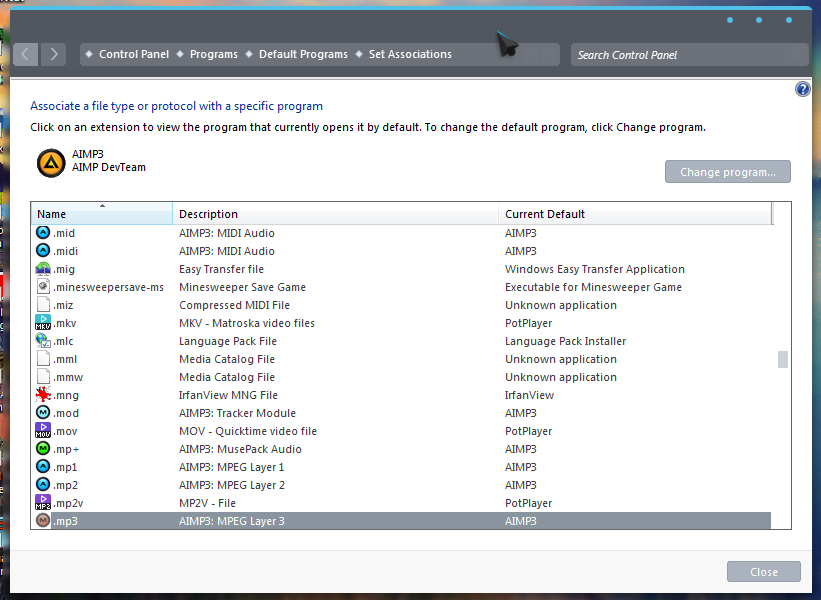Click the file icon beside .mid
Screen dimensions: 821x600
[43, 232]
